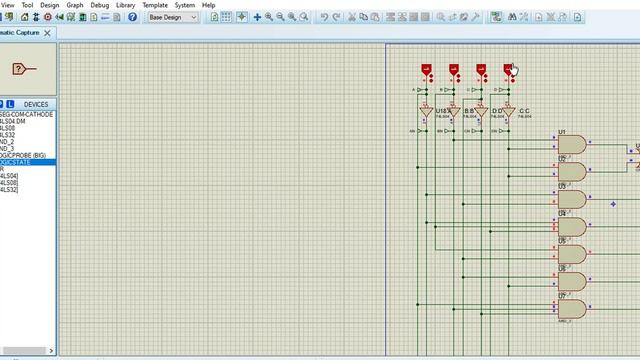Click the Decompose hammer icon
Viewport: 640px width, 360px height.
point(475,17)
